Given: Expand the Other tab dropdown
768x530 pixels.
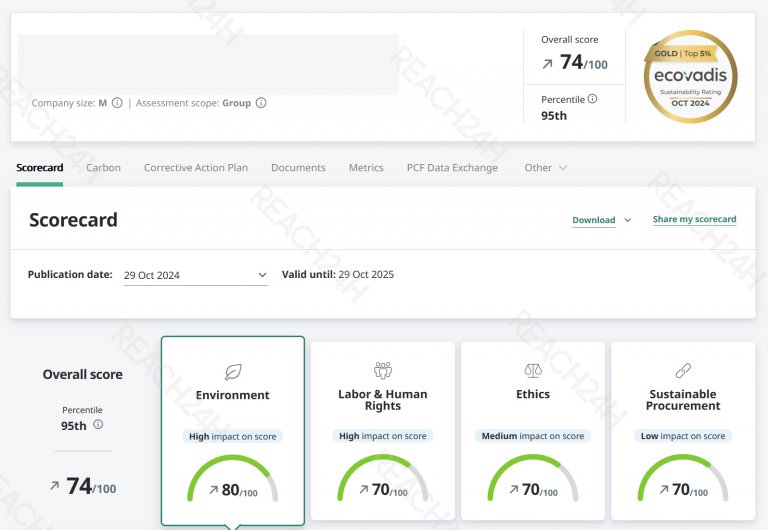Looking at the screenshot, I should (x=546, y=168).
